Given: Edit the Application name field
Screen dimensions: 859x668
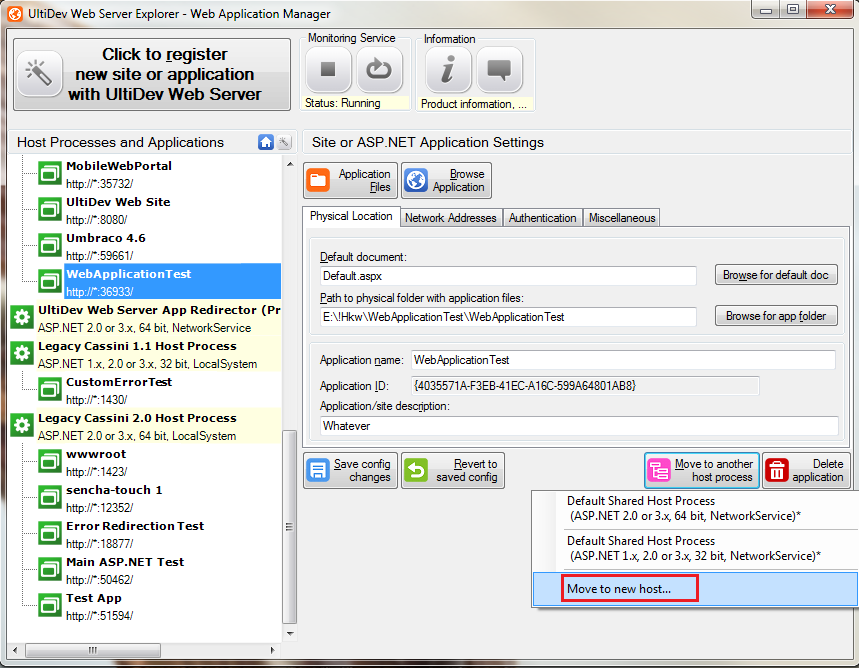Looking at the screenshot, I should tap(623, 360).
